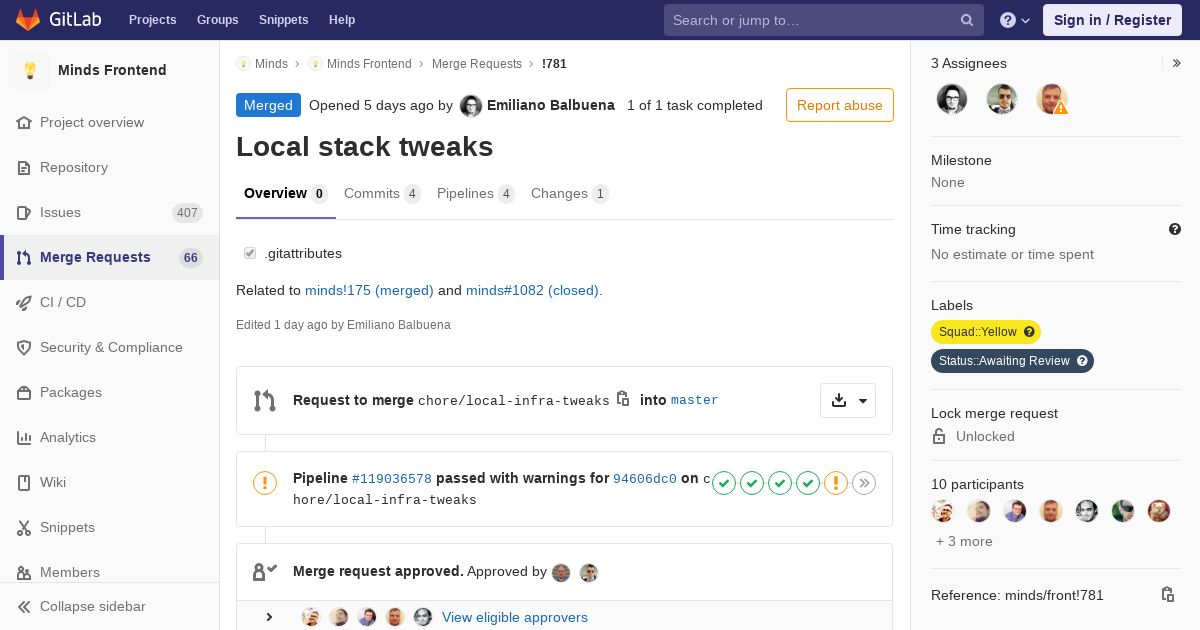Open Projects in top navigation
Screen dimensions: 1200x630
[x=153, y=20]
